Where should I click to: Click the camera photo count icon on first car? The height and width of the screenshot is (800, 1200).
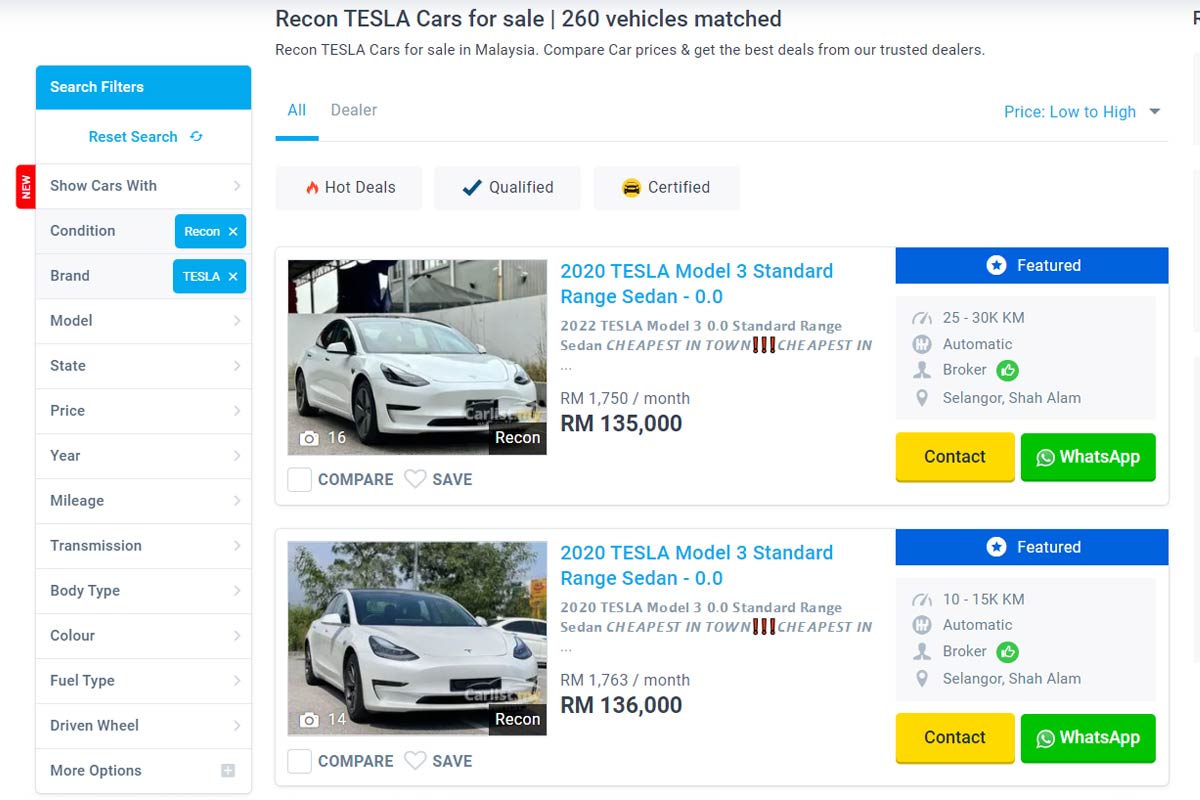point(310,438)
